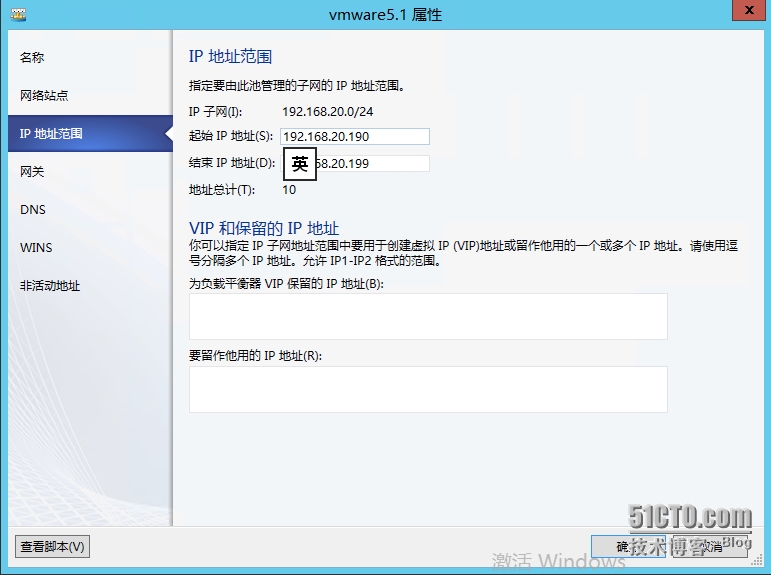
Task: Click the VIP 和保留的 IP 地址 heading
Action: pos(264,228)
